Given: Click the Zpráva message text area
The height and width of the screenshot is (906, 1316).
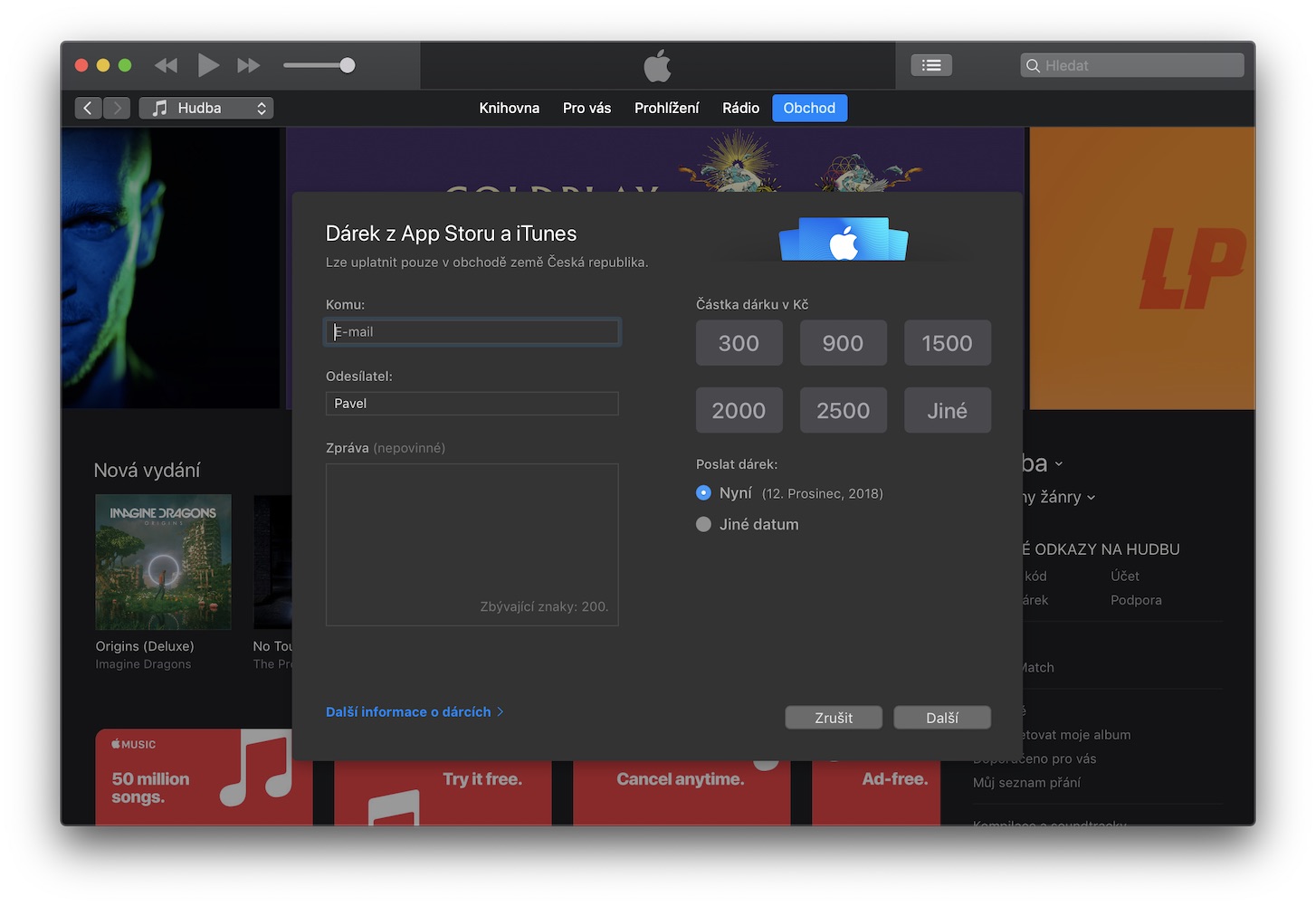Looking at the screenshot, I should click(472, 545).
